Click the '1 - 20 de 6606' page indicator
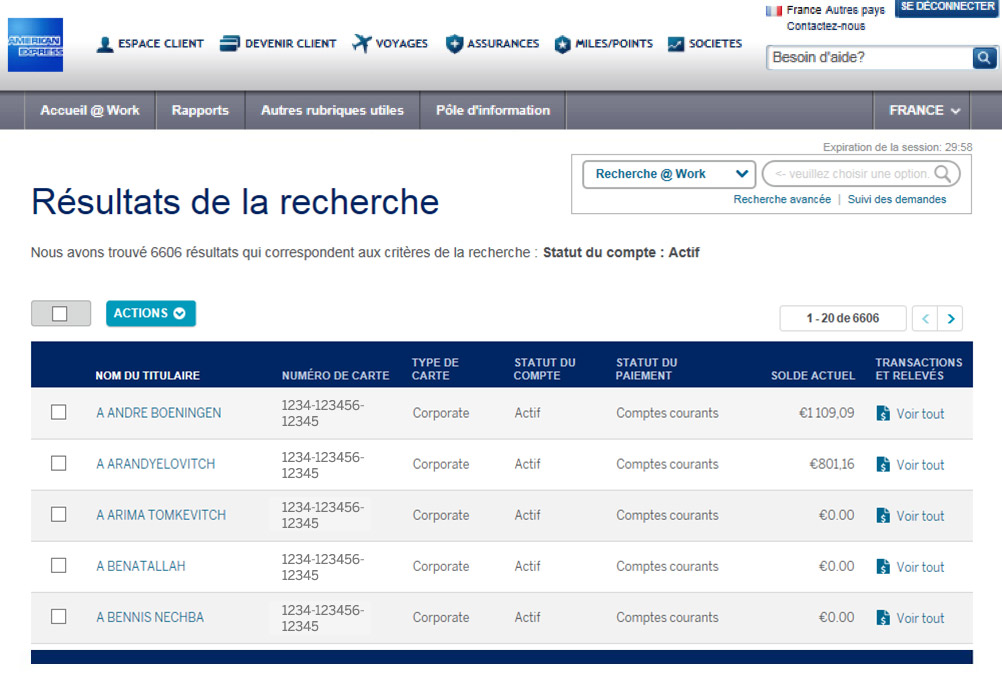 point(843,318)
